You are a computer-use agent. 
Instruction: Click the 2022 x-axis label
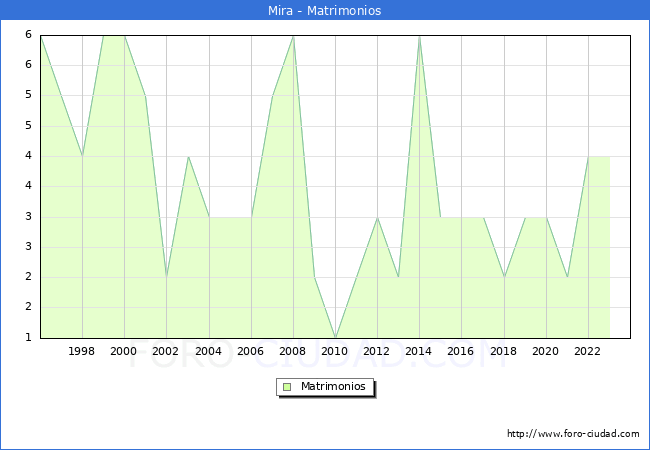coord(588,351)
